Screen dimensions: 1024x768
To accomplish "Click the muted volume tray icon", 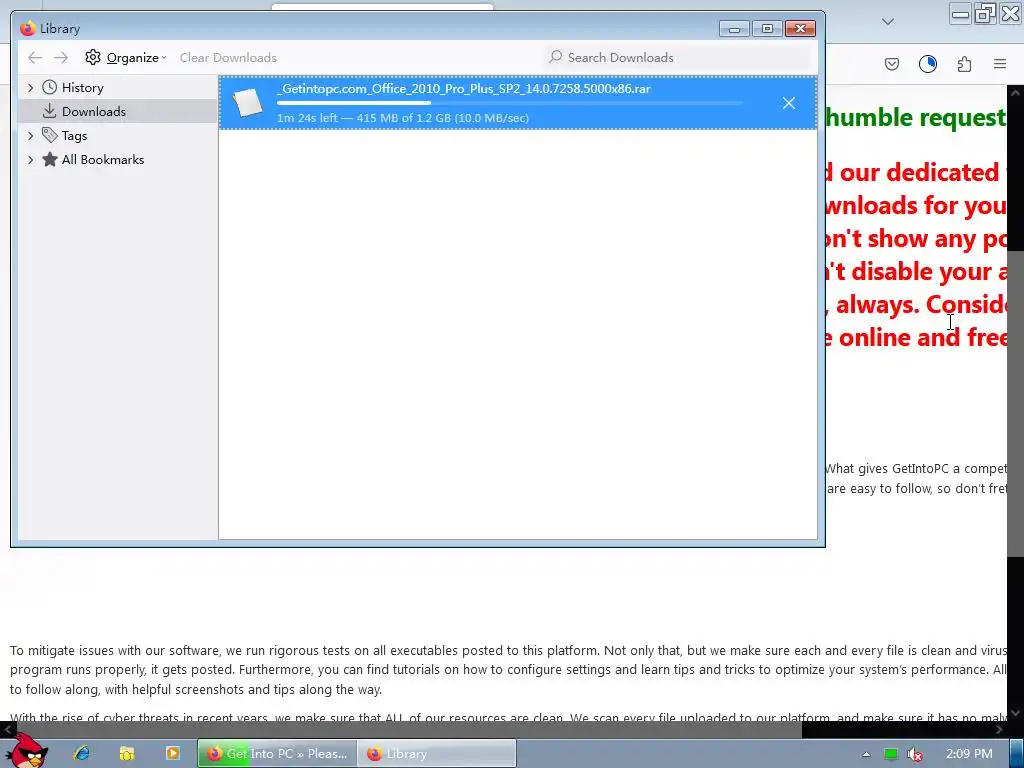I will [915, 754].
